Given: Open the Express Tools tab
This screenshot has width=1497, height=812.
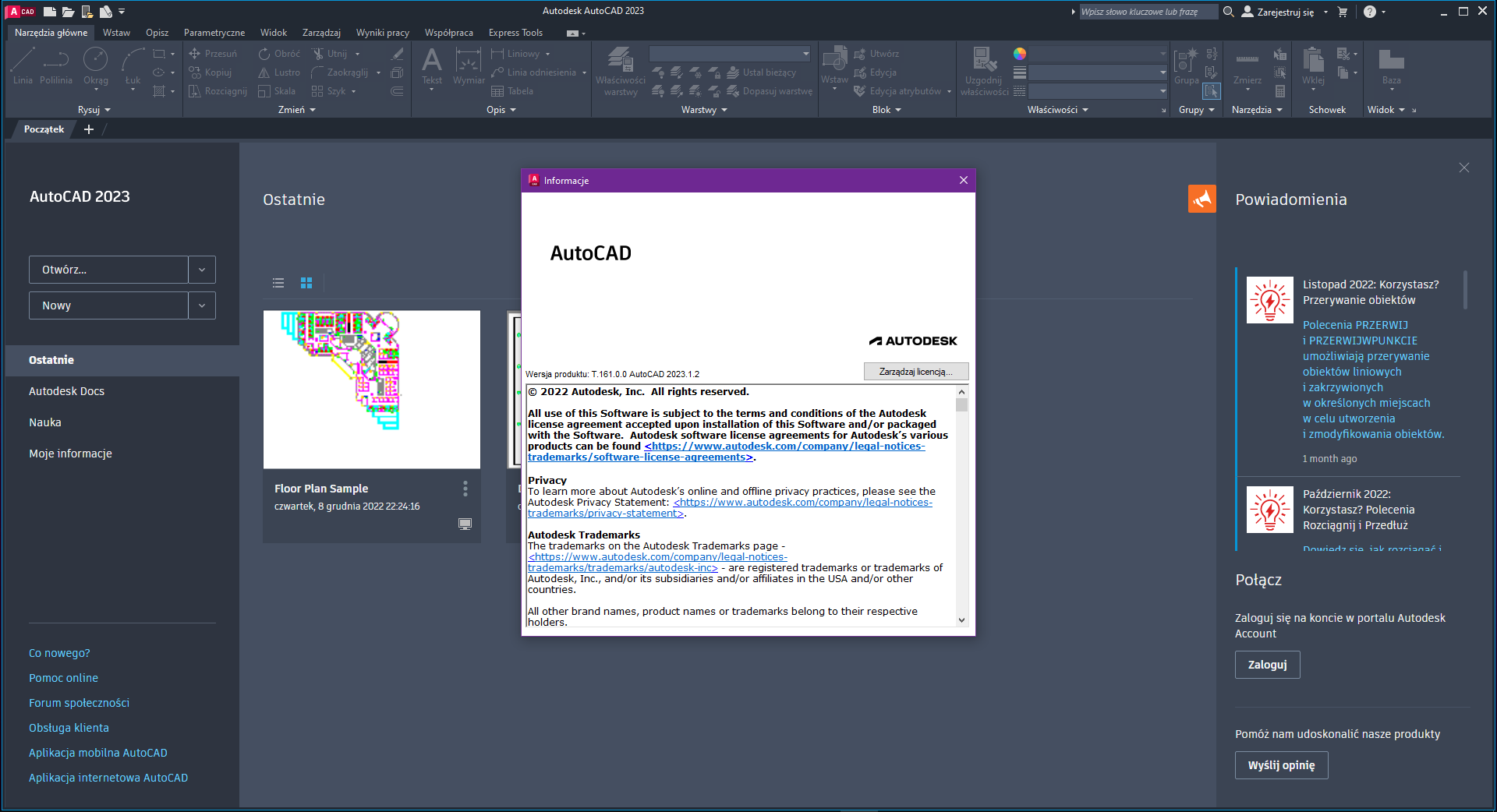Looking at the screenshot, I should click(515, 33).
